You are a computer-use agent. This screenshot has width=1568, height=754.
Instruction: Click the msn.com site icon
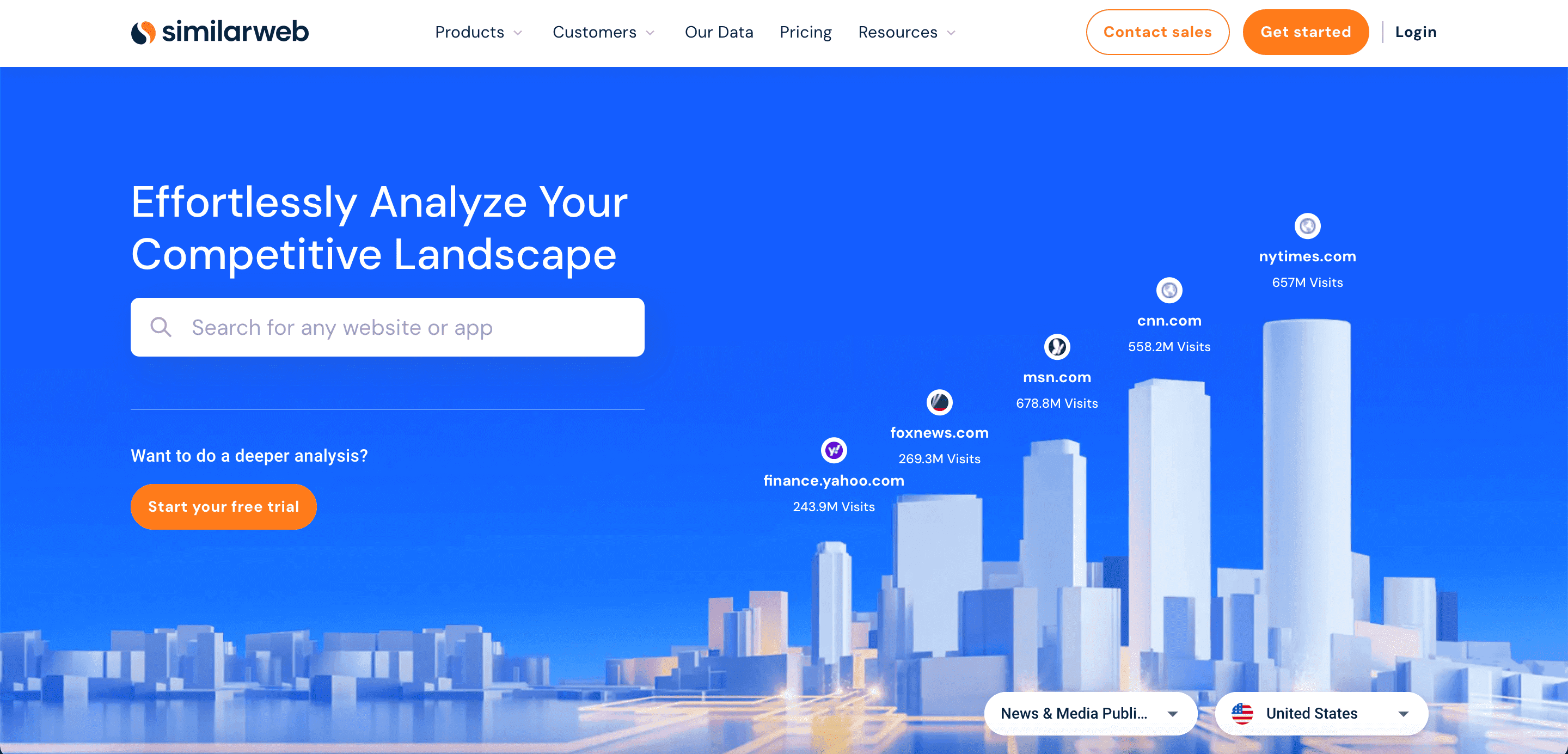coord(1057,347)
